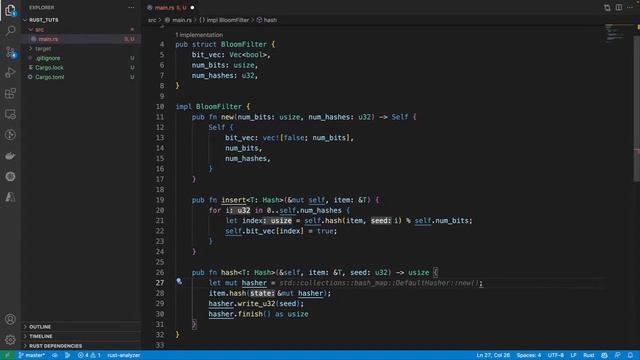
Task: Click the status bar icon left of the error count
Action: (x=67, y=355)
